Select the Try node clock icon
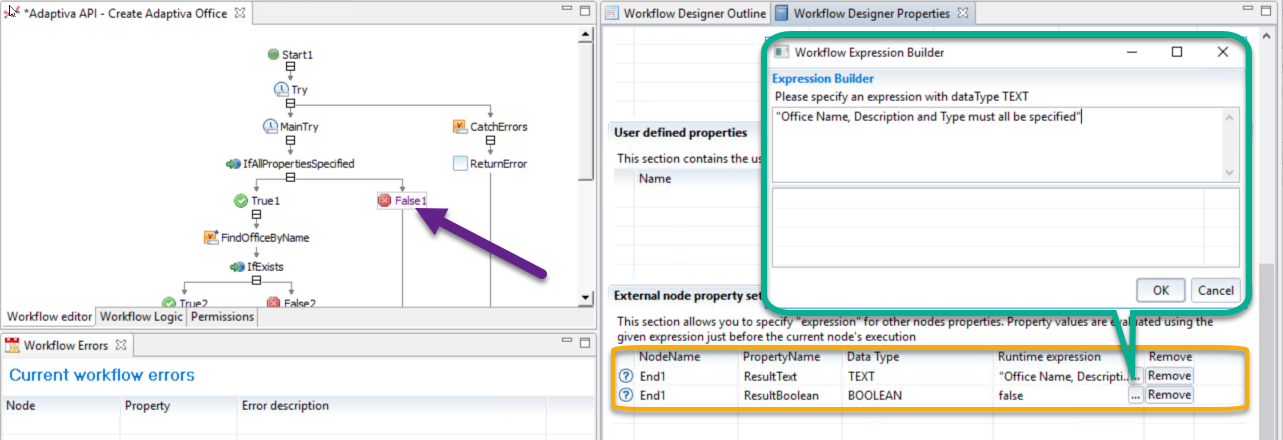 [282, 90]
